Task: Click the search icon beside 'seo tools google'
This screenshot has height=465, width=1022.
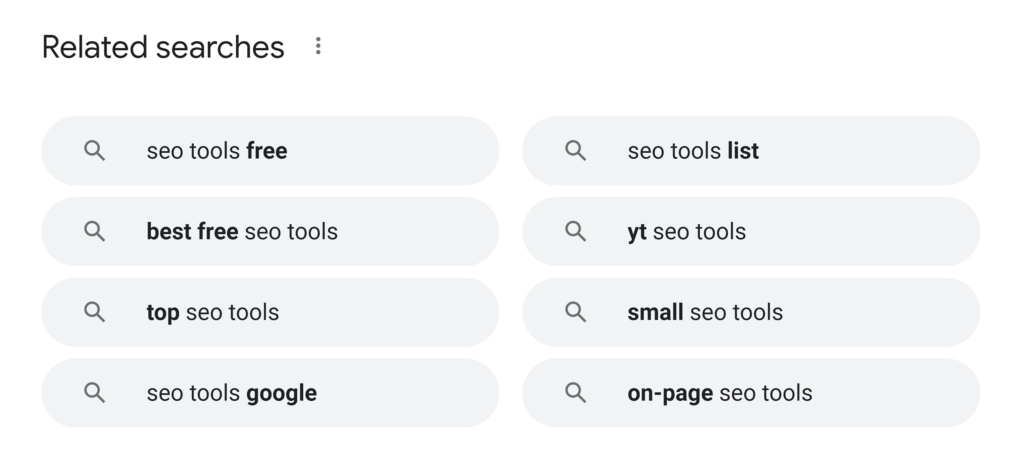Action: (x=94, y=393)
